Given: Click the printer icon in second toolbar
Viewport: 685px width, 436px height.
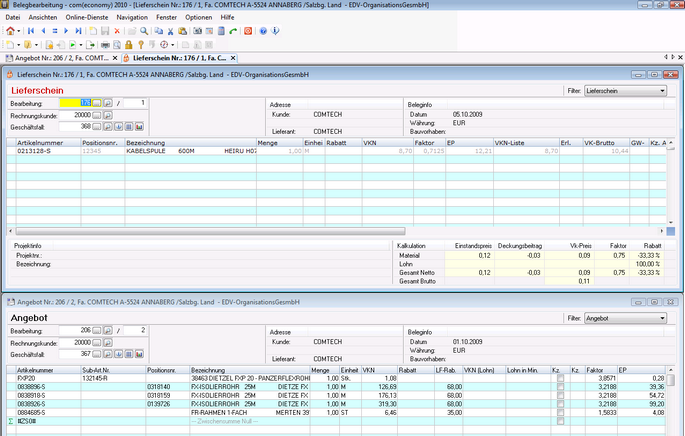Looking at the screenshot, I should tap(105, 45).
